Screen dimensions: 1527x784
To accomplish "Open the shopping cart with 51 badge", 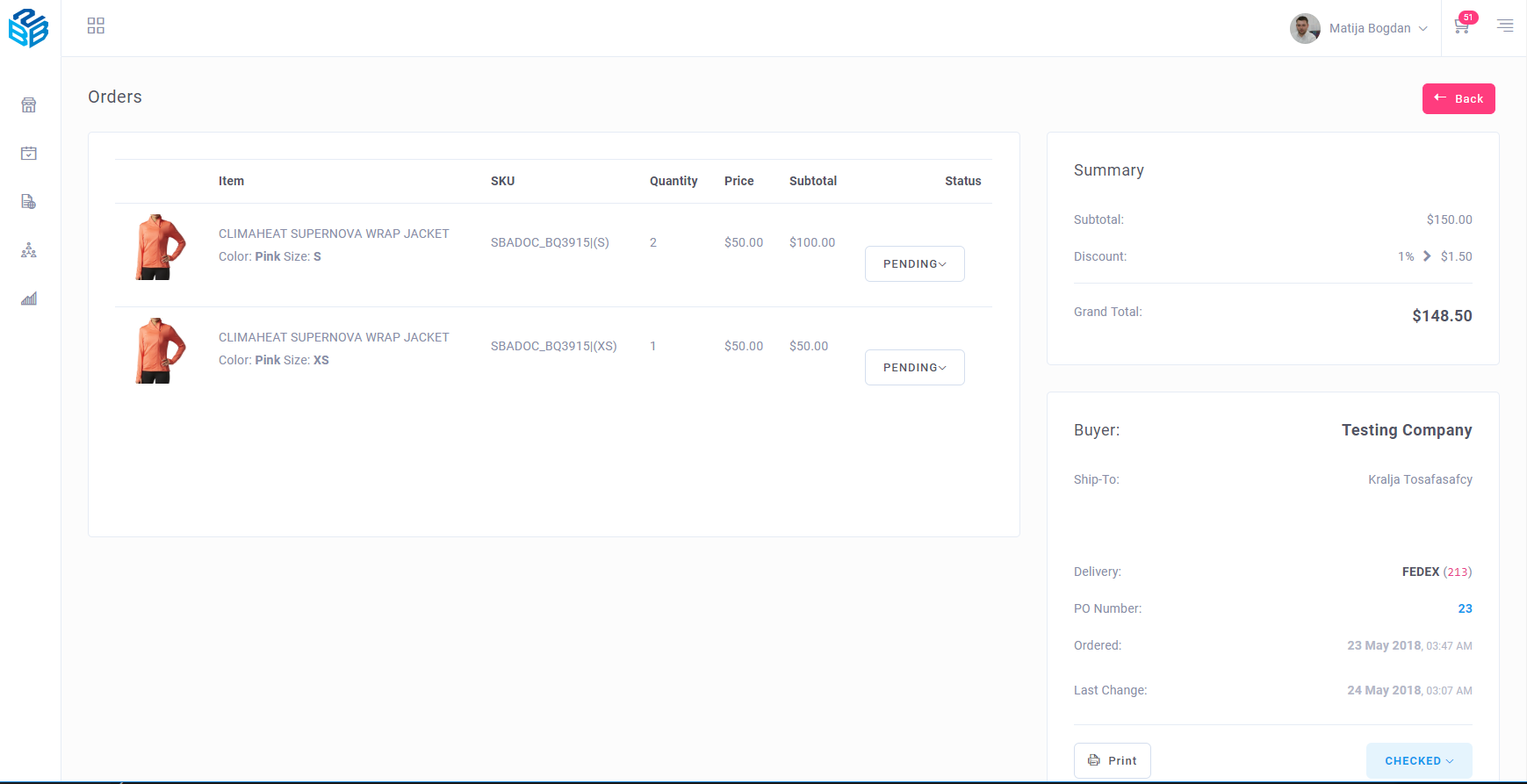I will [x=1462, y=25].
